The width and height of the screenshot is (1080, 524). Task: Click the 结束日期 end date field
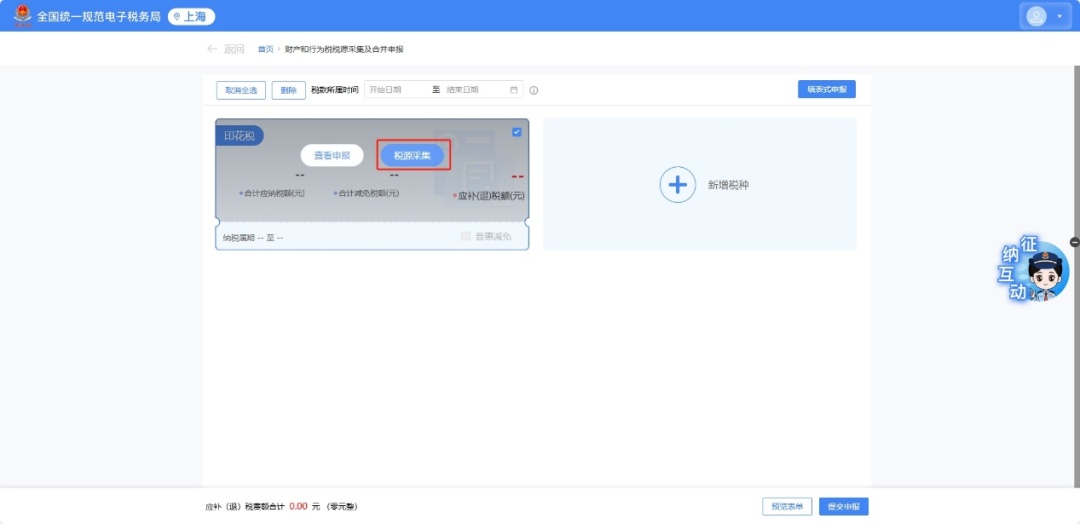474,90
